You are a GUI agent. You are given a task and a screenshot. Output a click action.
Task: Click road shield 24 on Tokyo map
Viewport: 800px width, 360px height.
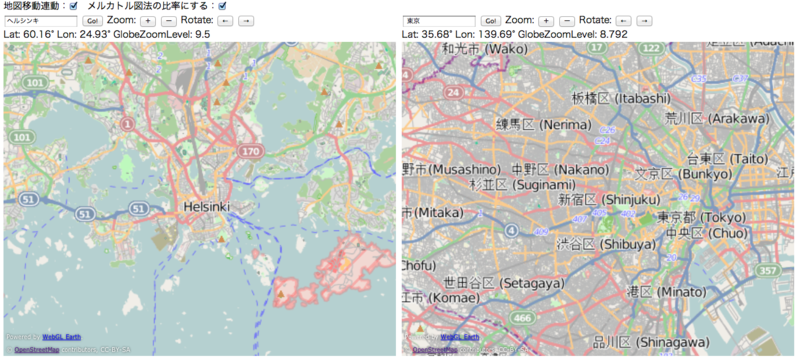point(453,92)
